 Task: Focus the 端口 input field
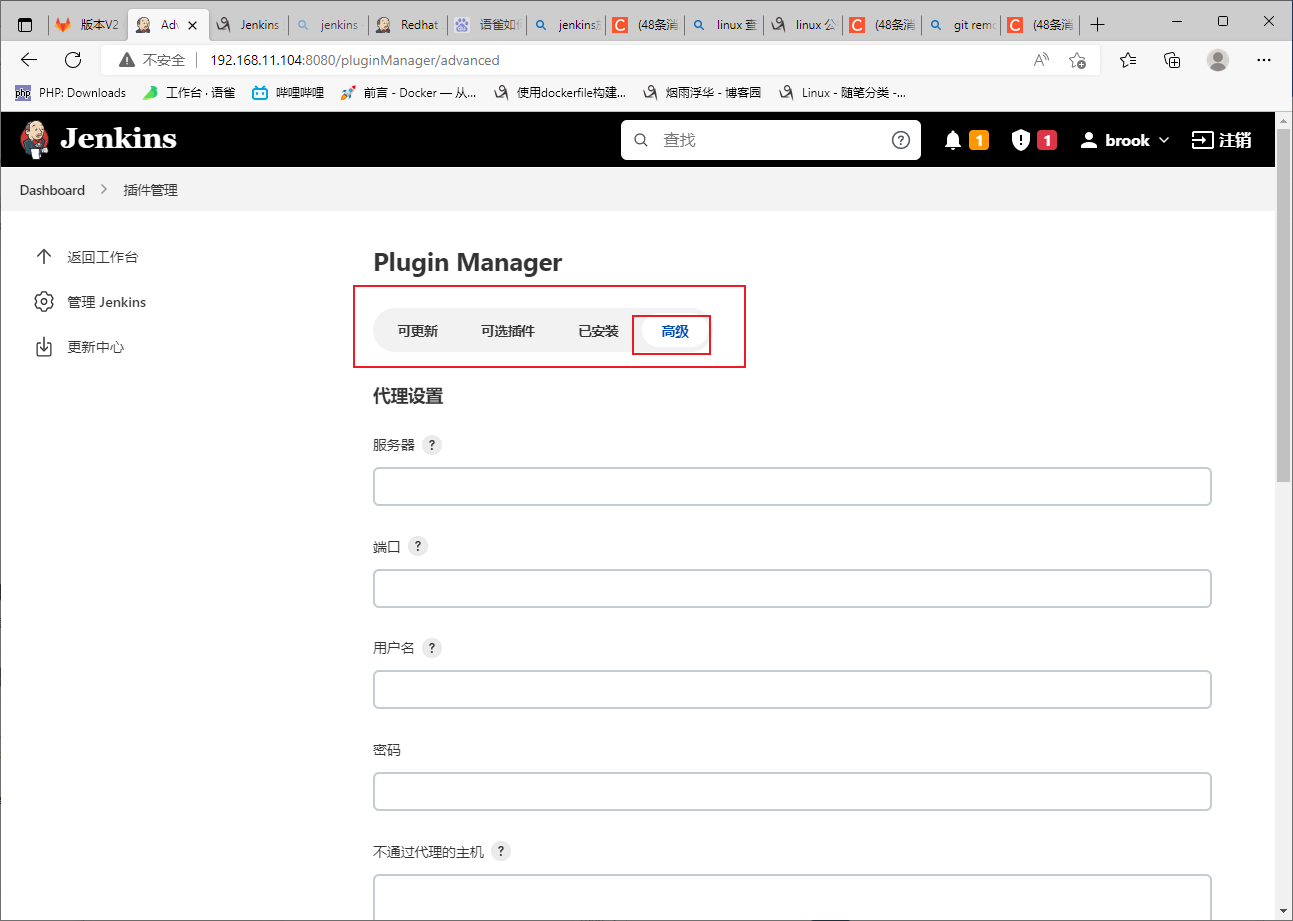click(x=792, y=588)
